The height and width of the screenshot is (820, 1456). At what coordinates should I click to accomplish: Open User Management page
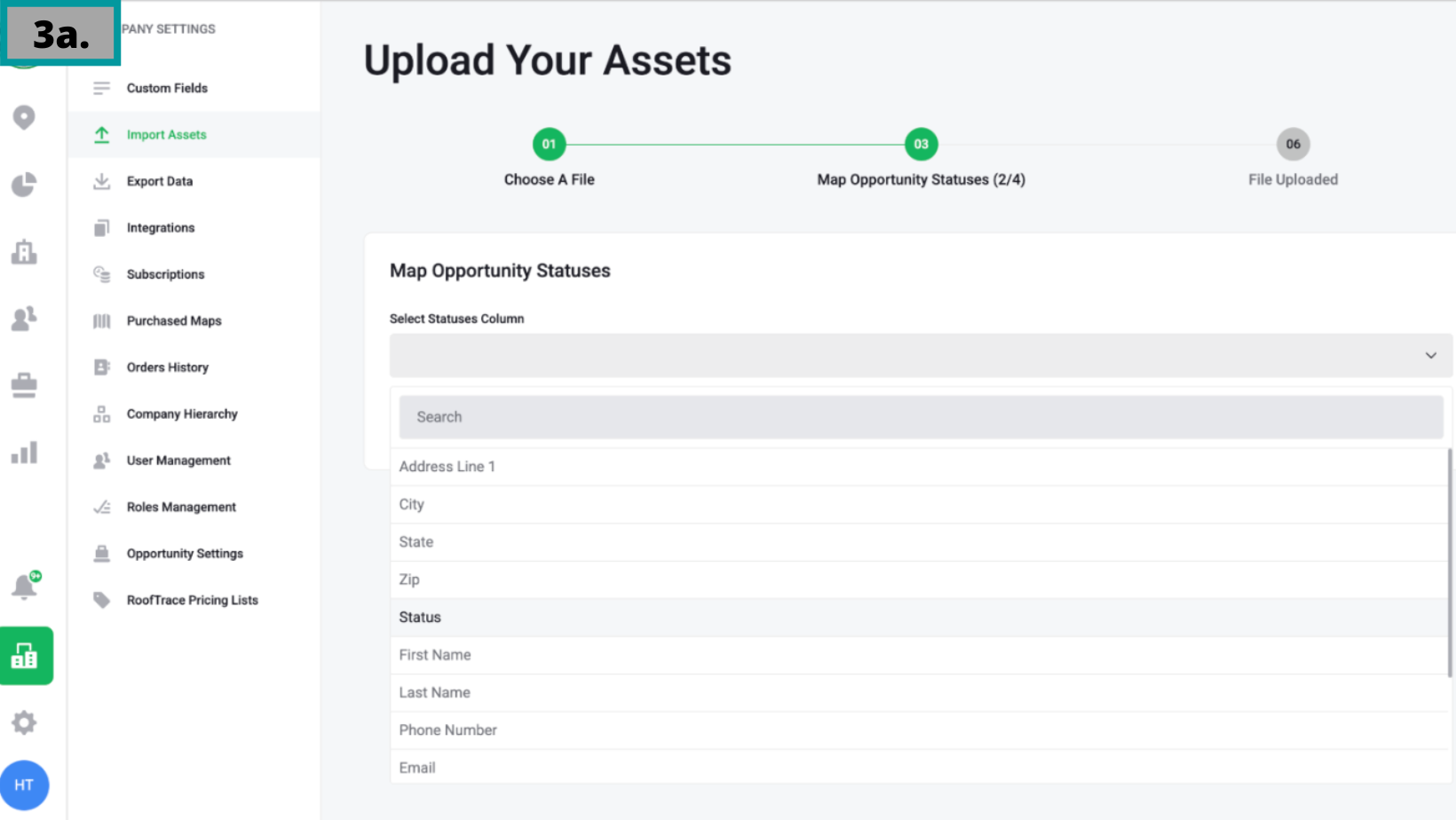[x=178, y=461]
